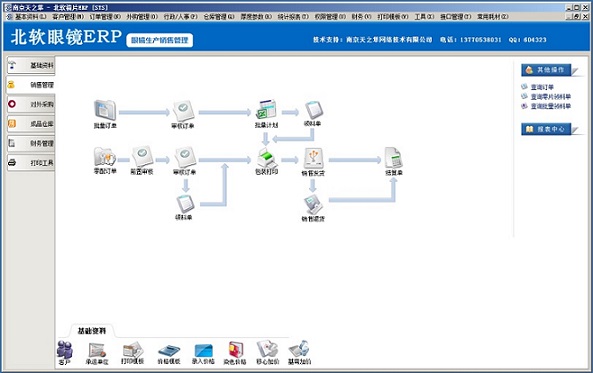This screenshot has height=373, width=593.
Task: Select 打印工具 in the left sidebar
Action: [31, 163]
